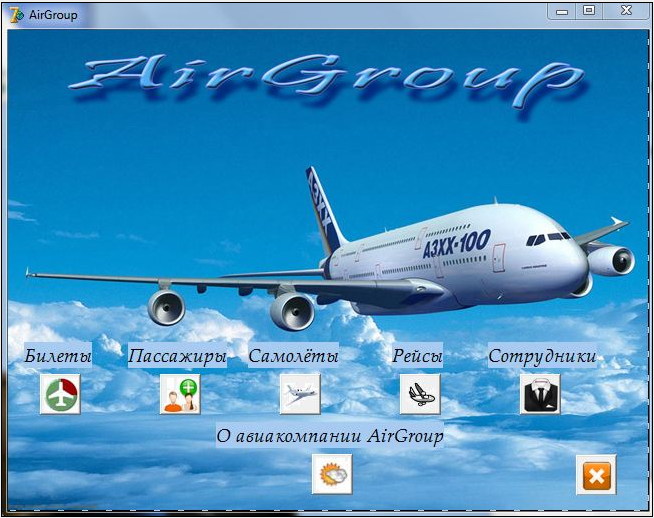Click the Пассажиры label
This screenshot has height=518, width=654.
(177, 356)
